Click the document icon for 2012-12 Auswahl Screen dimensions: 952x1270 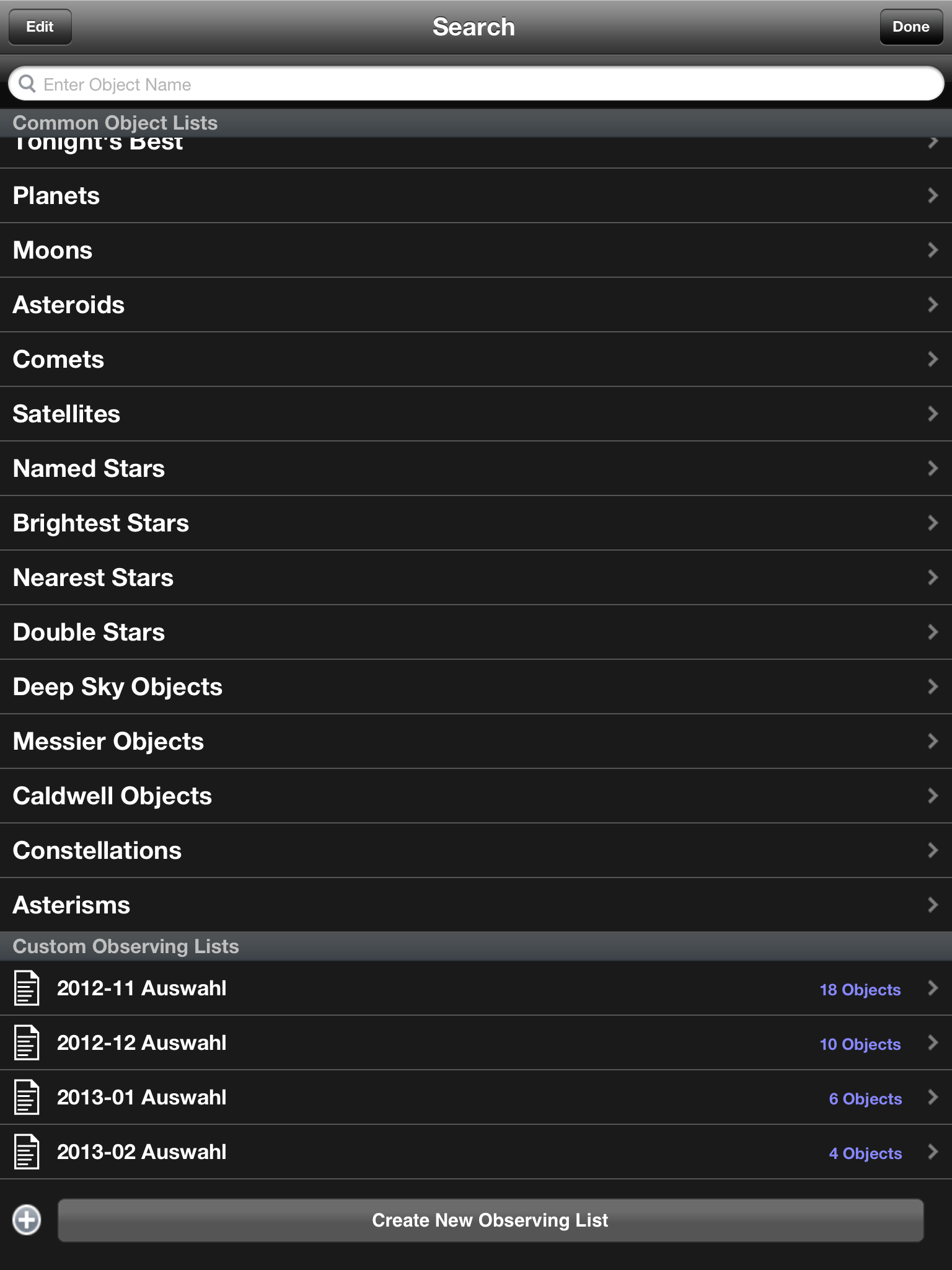tap(27, 1042)
